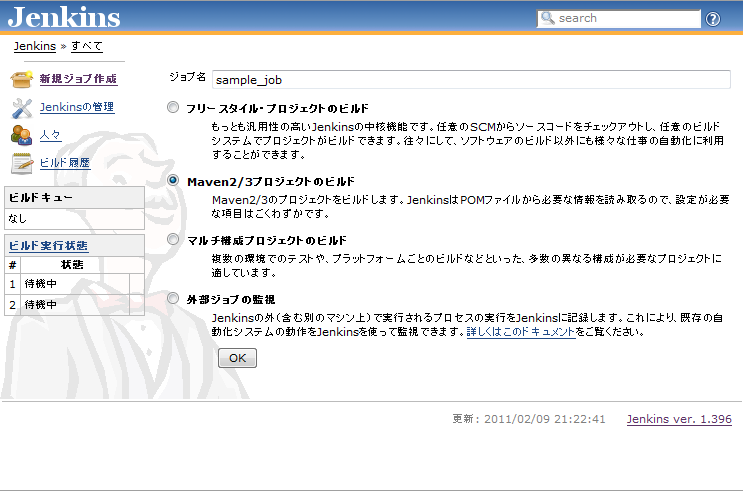Click the Jenkinsの管理 tools icon
743x492 pixels.
[x=21, y=108]
